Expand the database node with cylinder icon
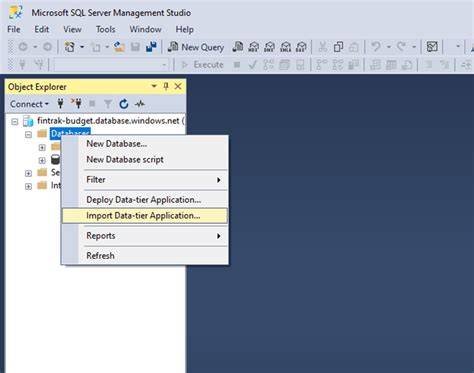474x373 pixels. click(x=42, y=160)
